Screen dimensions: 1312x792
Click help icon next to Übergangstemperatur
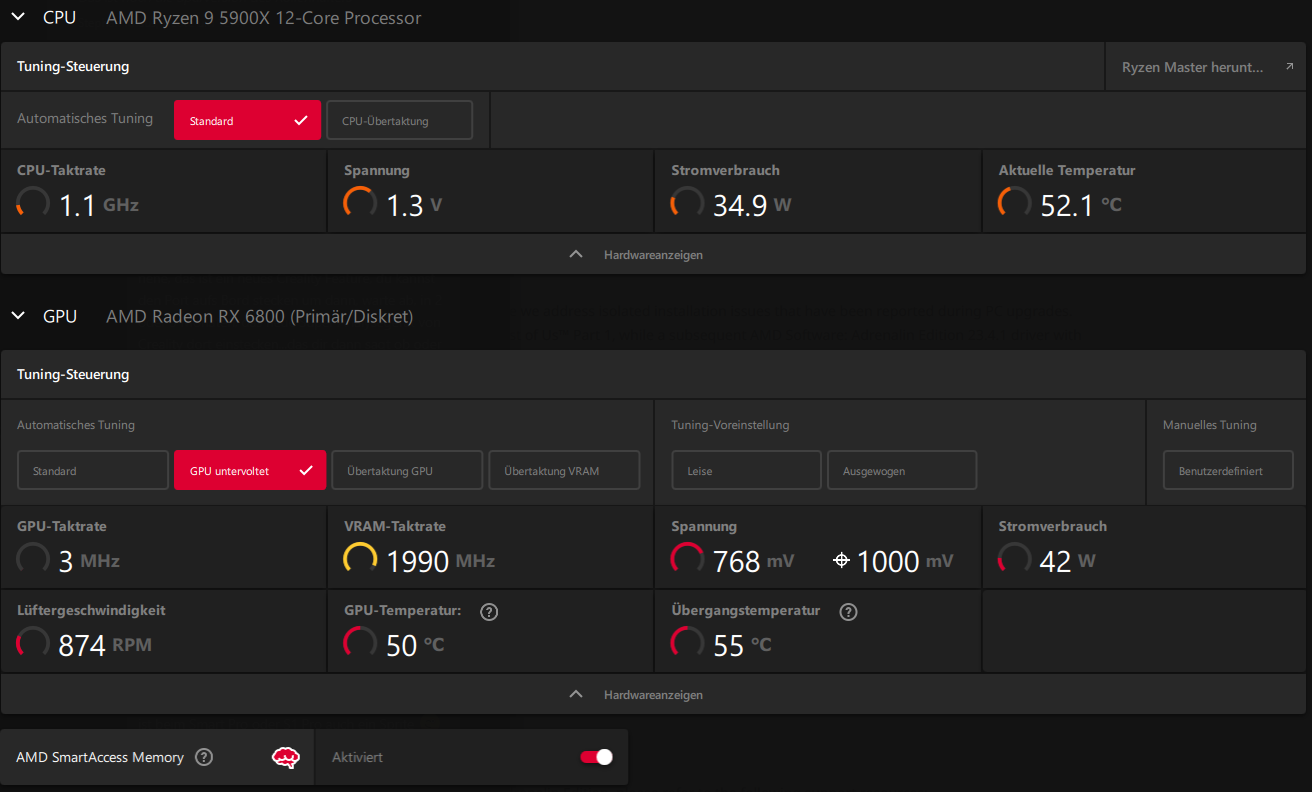coord(848,612)
